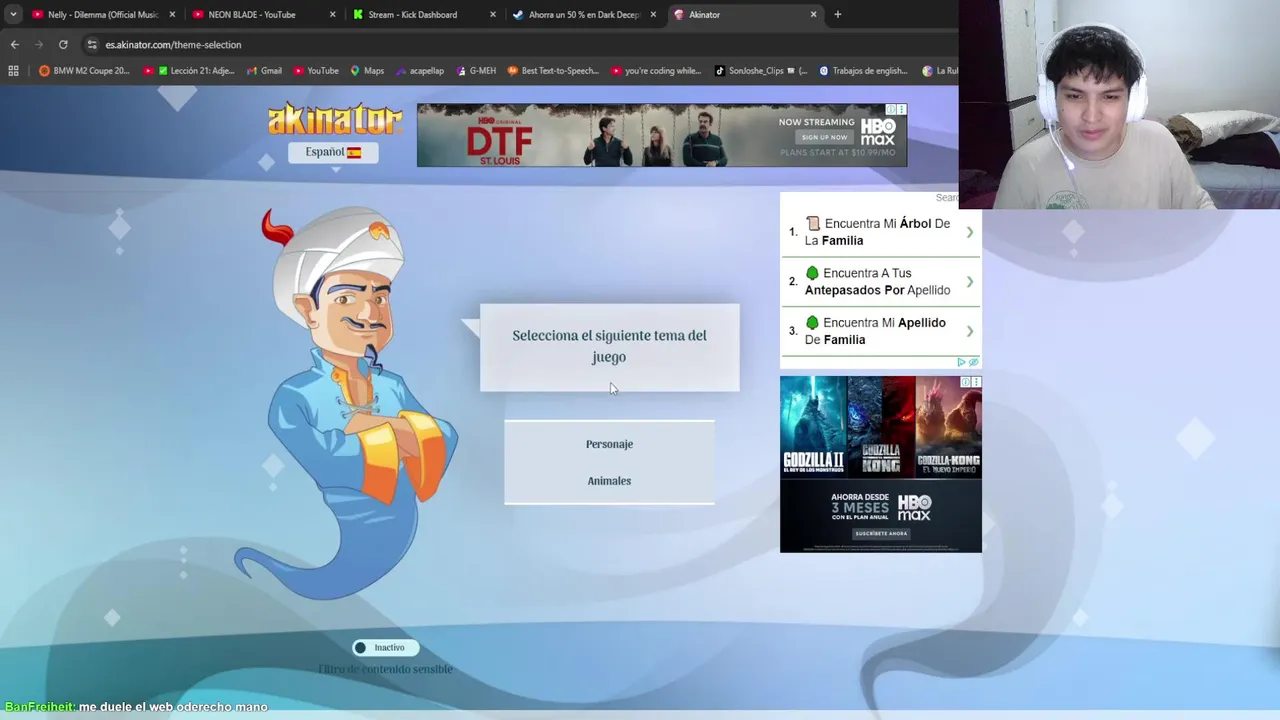1280x720 pixels.
Task: Open a new browser tab
Action: coord(837,14)
